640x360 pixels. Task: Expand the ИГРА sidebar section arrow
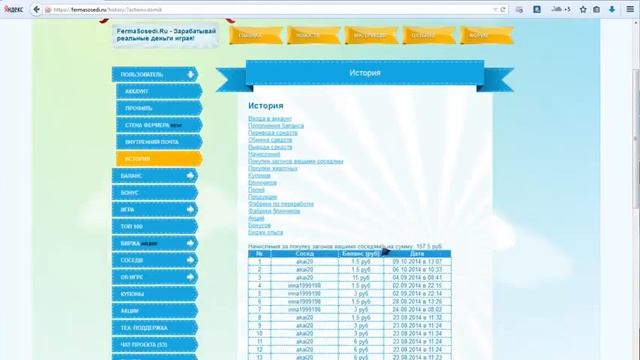[x=191, y=209]
